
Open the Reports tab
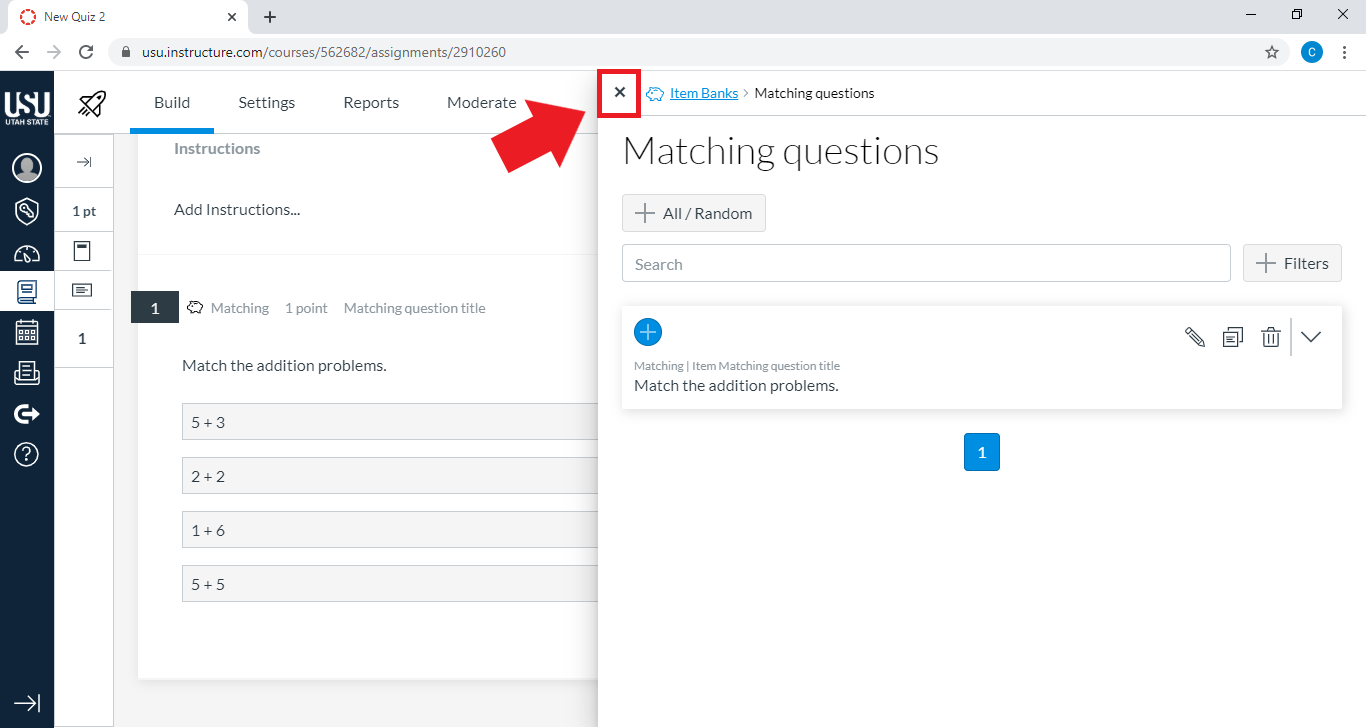click(x=371, y=102)
